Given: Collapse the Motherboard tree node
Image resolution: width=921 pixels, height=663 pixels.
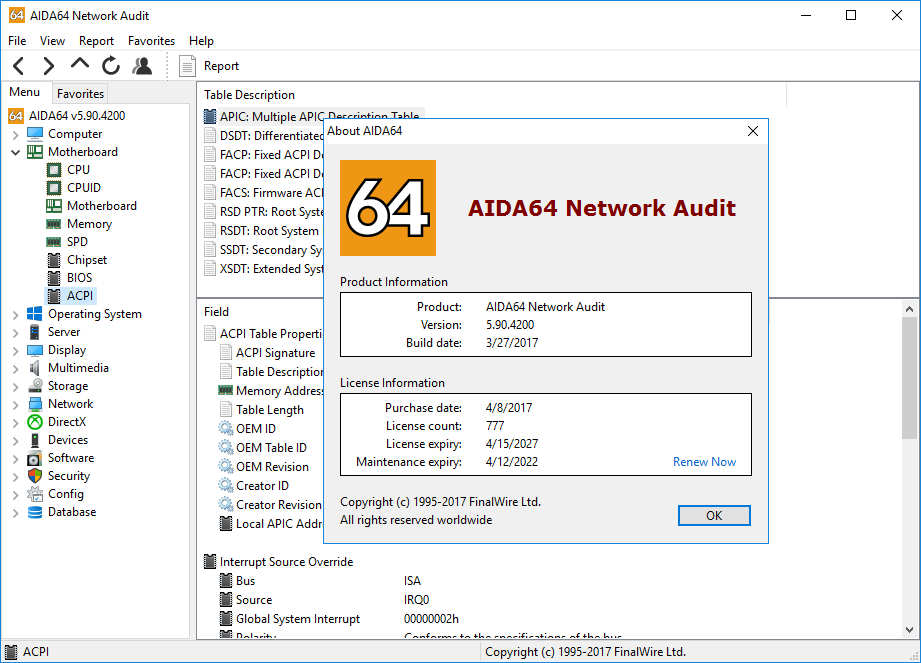Looking at the screenshot, I should [x=15, y=153].
